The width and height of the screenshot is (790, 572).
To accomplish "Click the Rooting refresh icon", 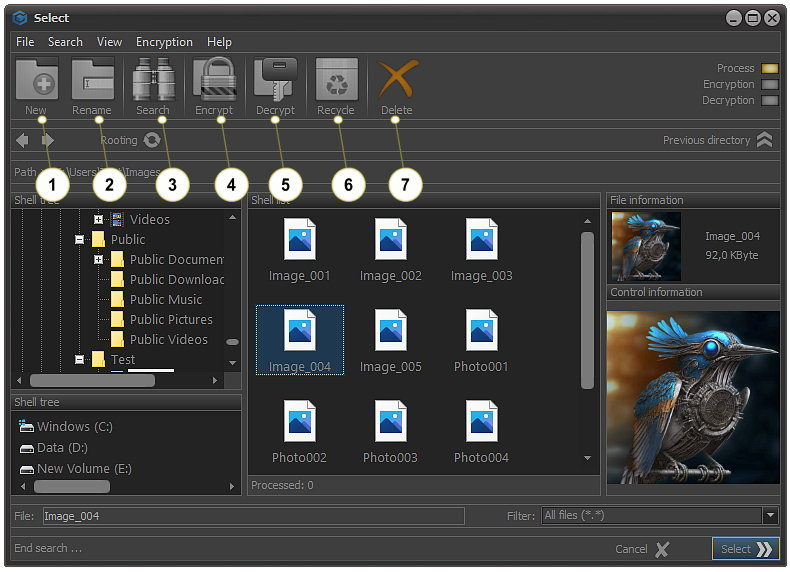I will [152, 140].
